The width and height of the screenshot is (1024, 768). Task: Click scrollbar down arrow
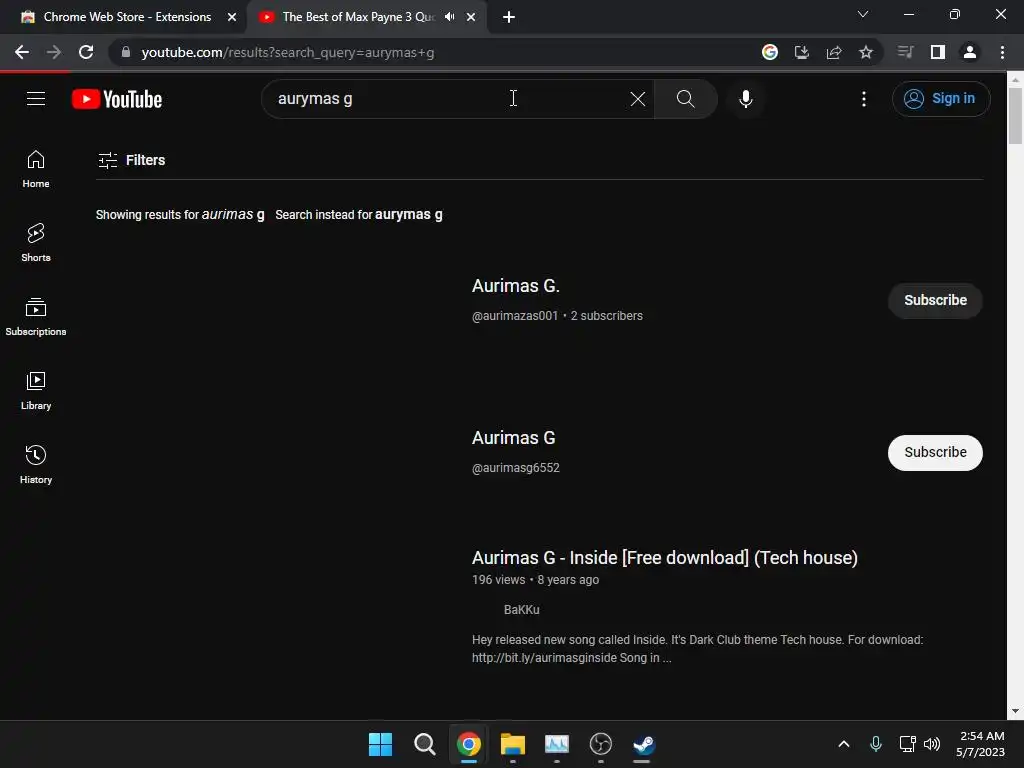(x=1016, y=711)
